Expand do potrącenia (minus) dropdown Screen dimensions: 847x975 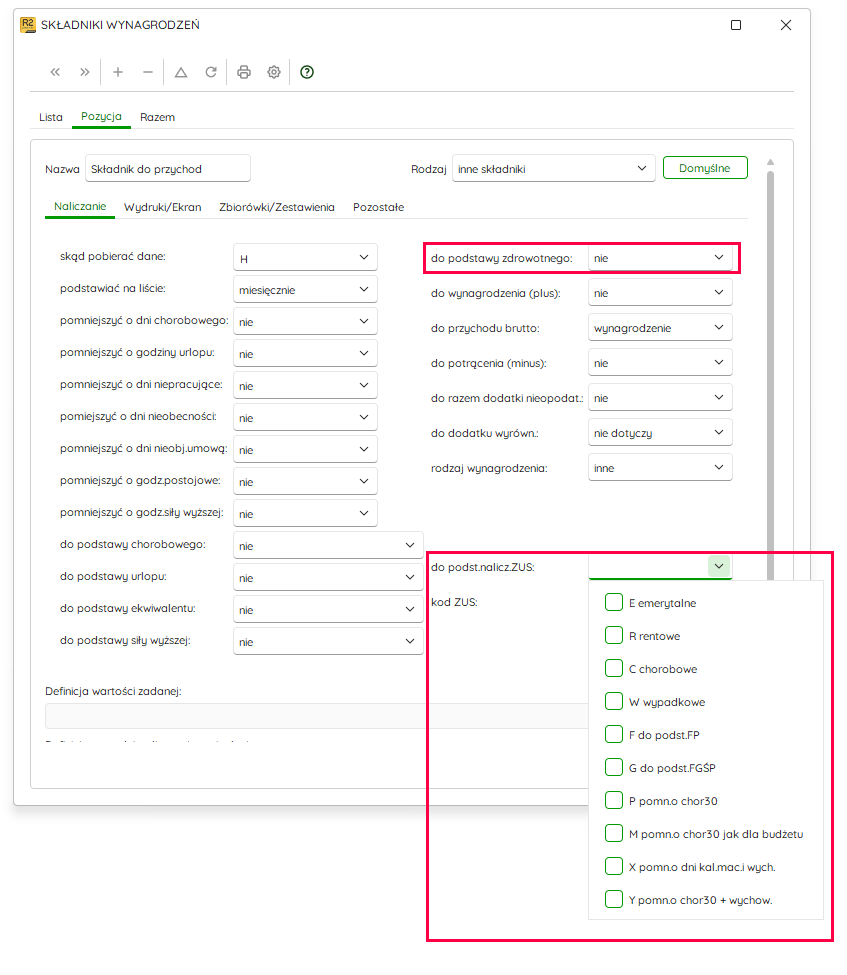tap(660, 363)
